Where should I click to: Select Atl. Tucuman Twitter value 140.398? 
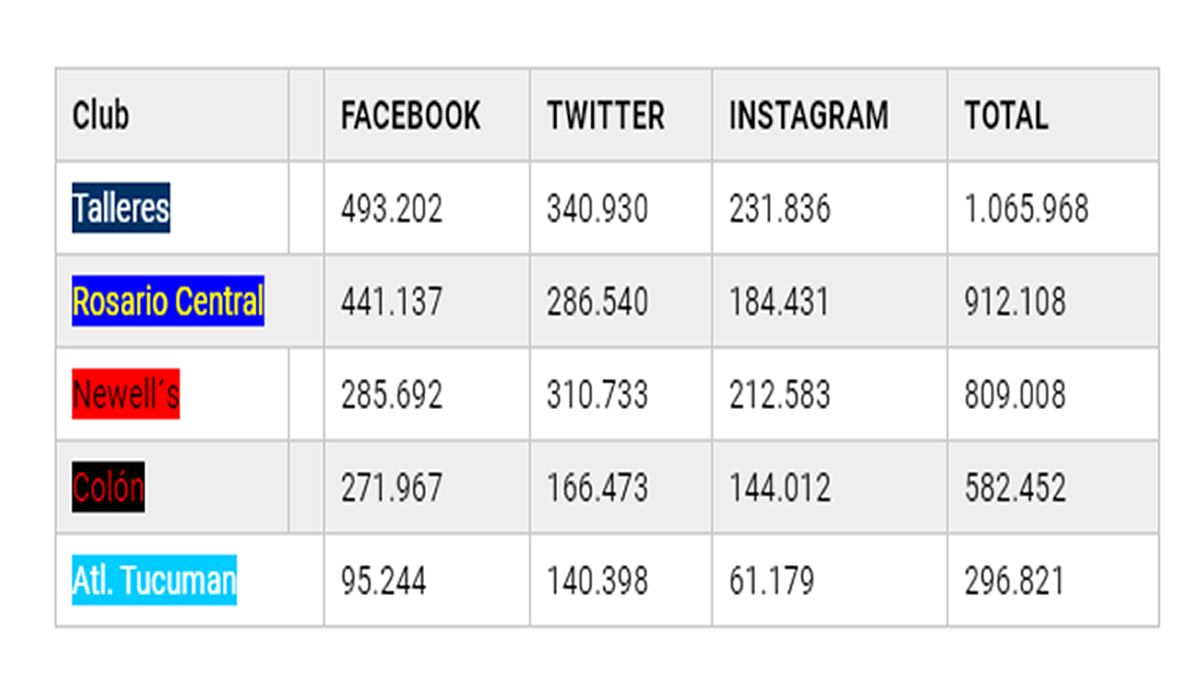pos(597,581)
